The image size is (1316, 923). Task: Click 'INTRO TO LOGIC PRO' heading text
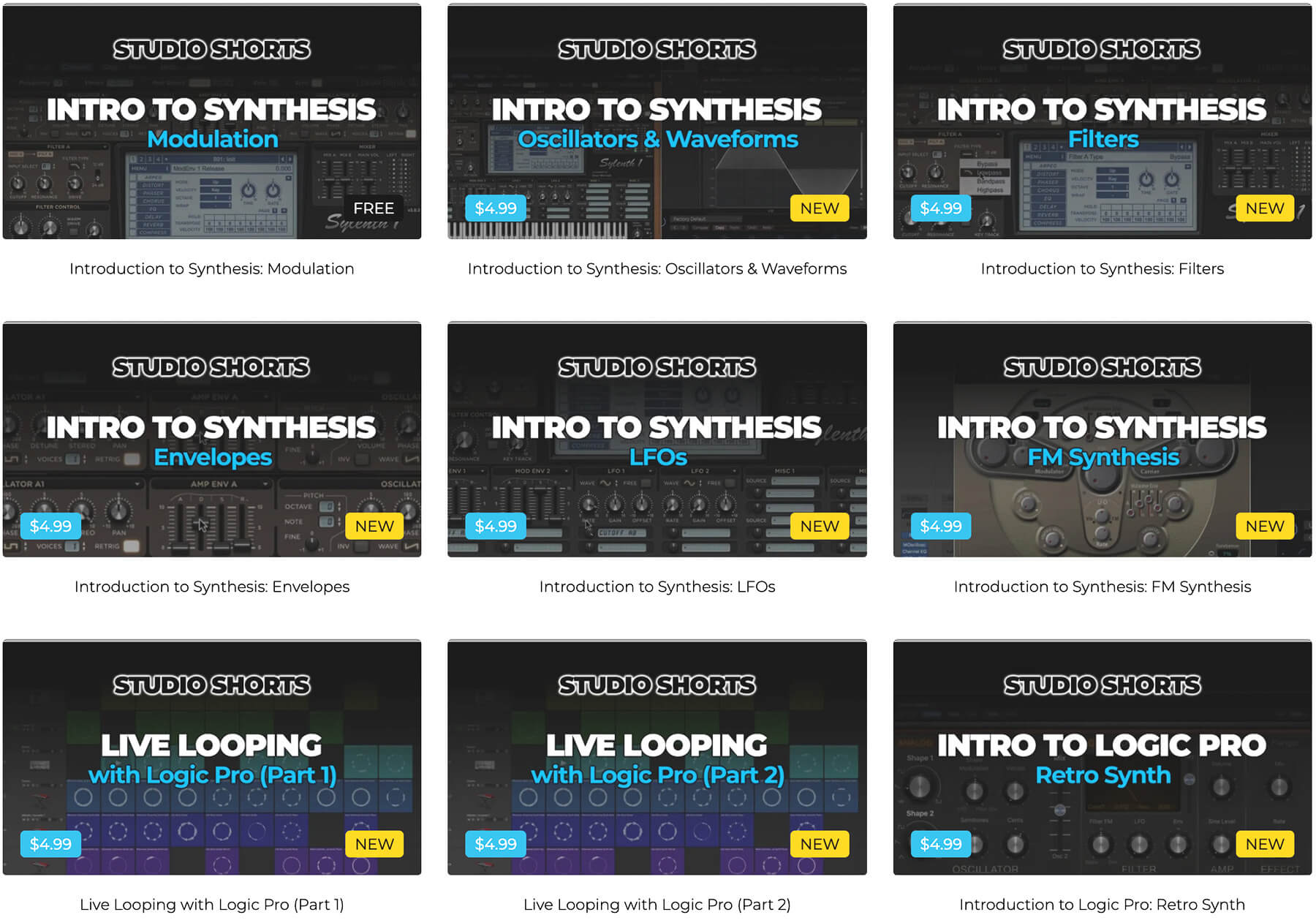[x=1102, y=745]
